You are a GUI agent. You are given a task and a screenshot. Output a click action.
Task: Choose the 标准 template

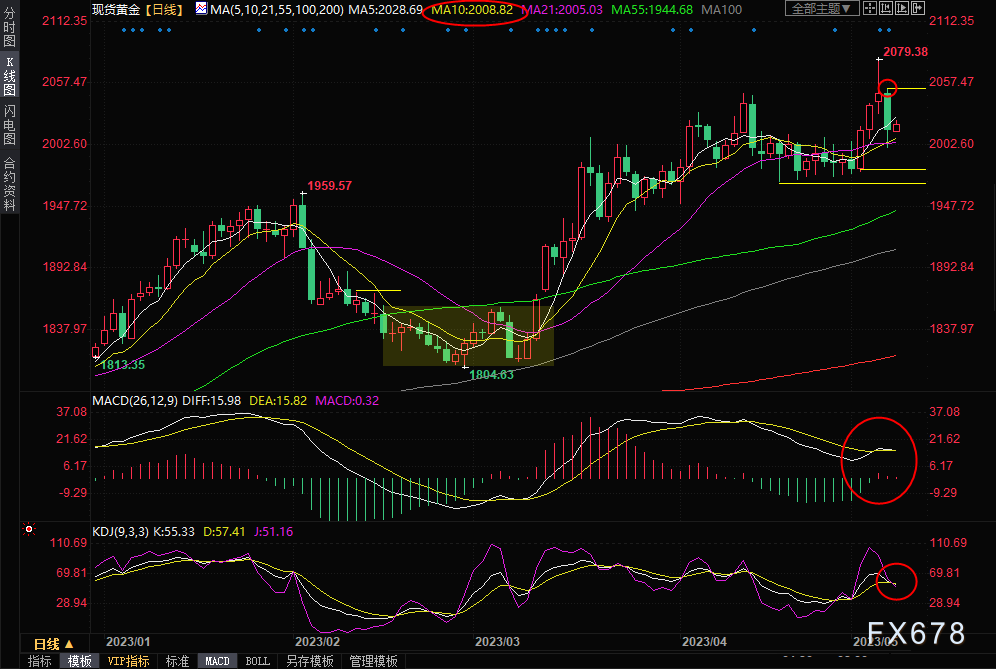click(x=177, y=661)
